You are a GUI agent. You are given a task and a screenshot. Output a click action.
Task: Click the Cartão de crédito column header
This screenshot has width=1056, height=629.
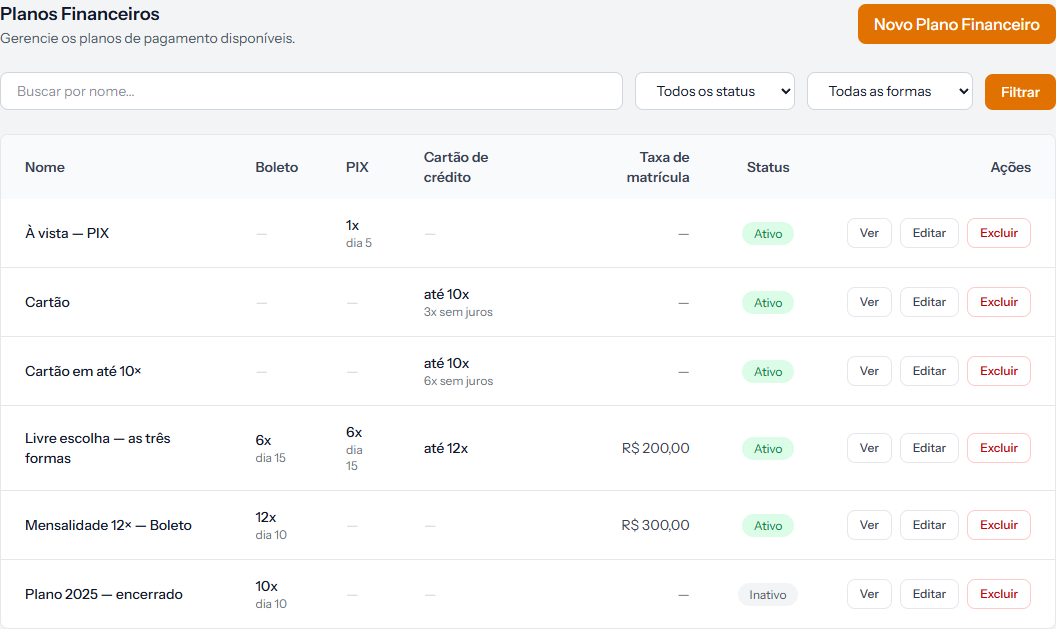click(x=456, y=167)
